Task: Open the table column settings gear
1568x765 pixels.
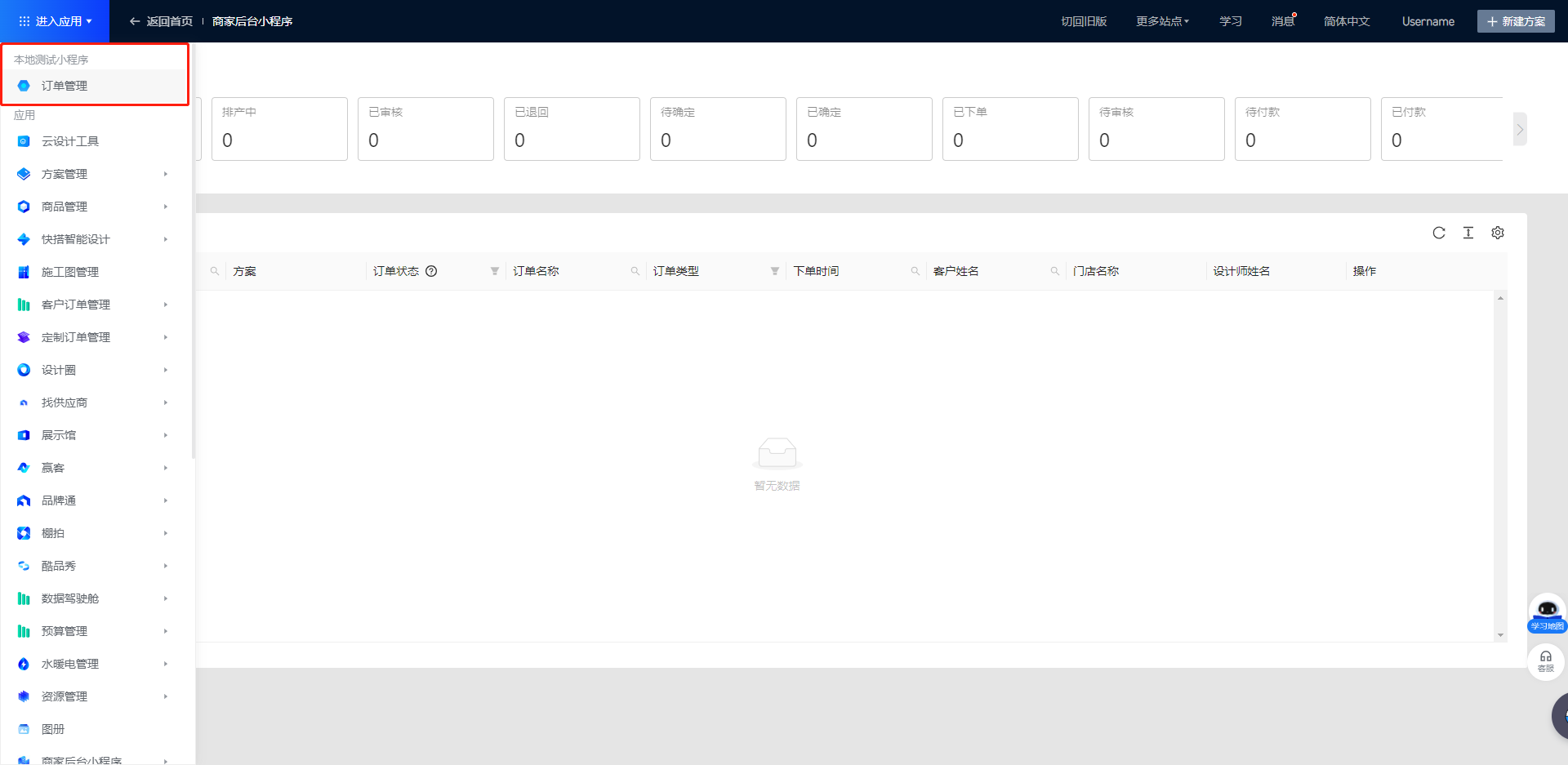Action: pyautogui.click(x=1498, y=233)
